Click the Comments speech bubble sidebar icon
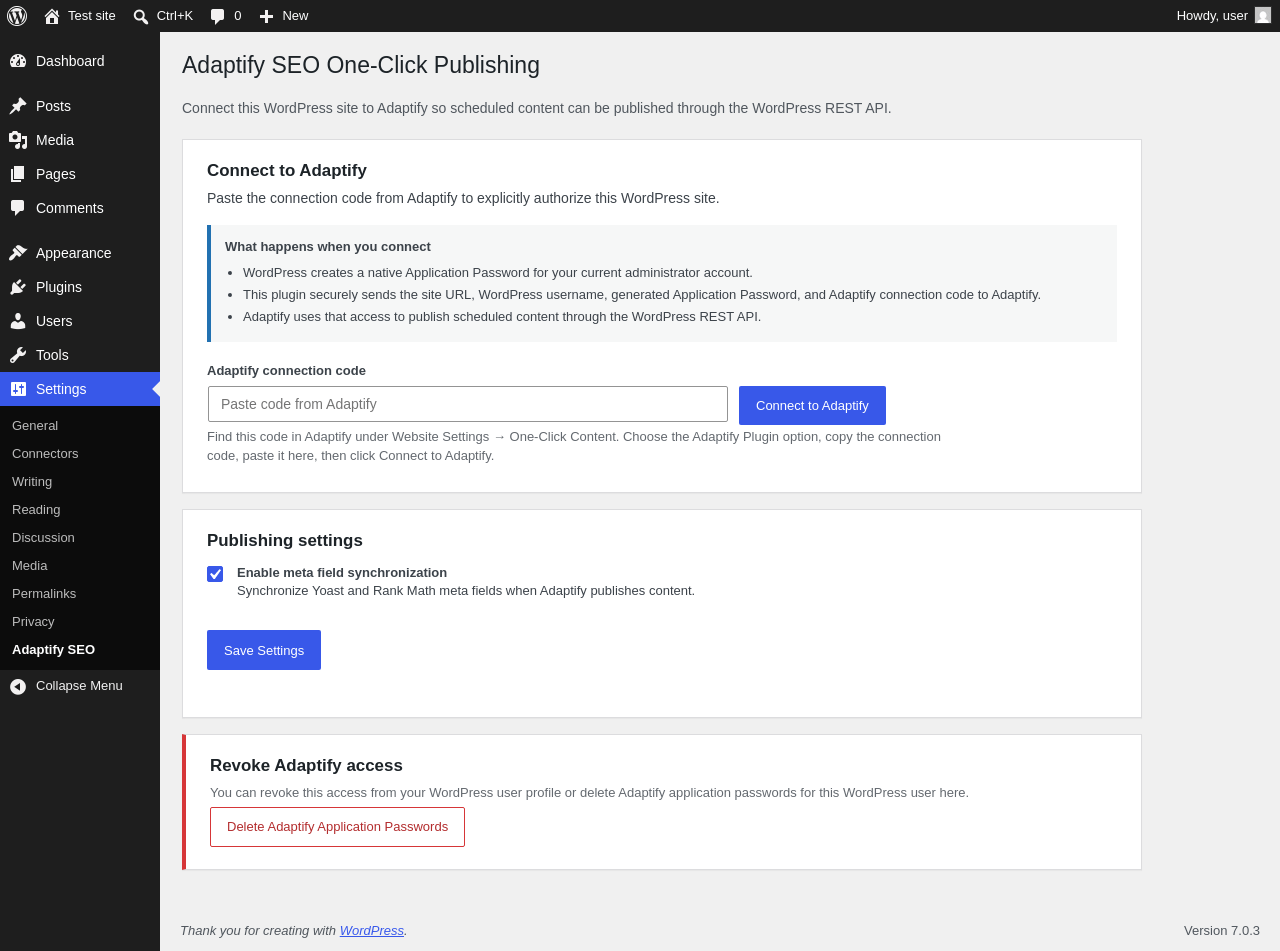Screen dimensions: 1280x951 18,208
